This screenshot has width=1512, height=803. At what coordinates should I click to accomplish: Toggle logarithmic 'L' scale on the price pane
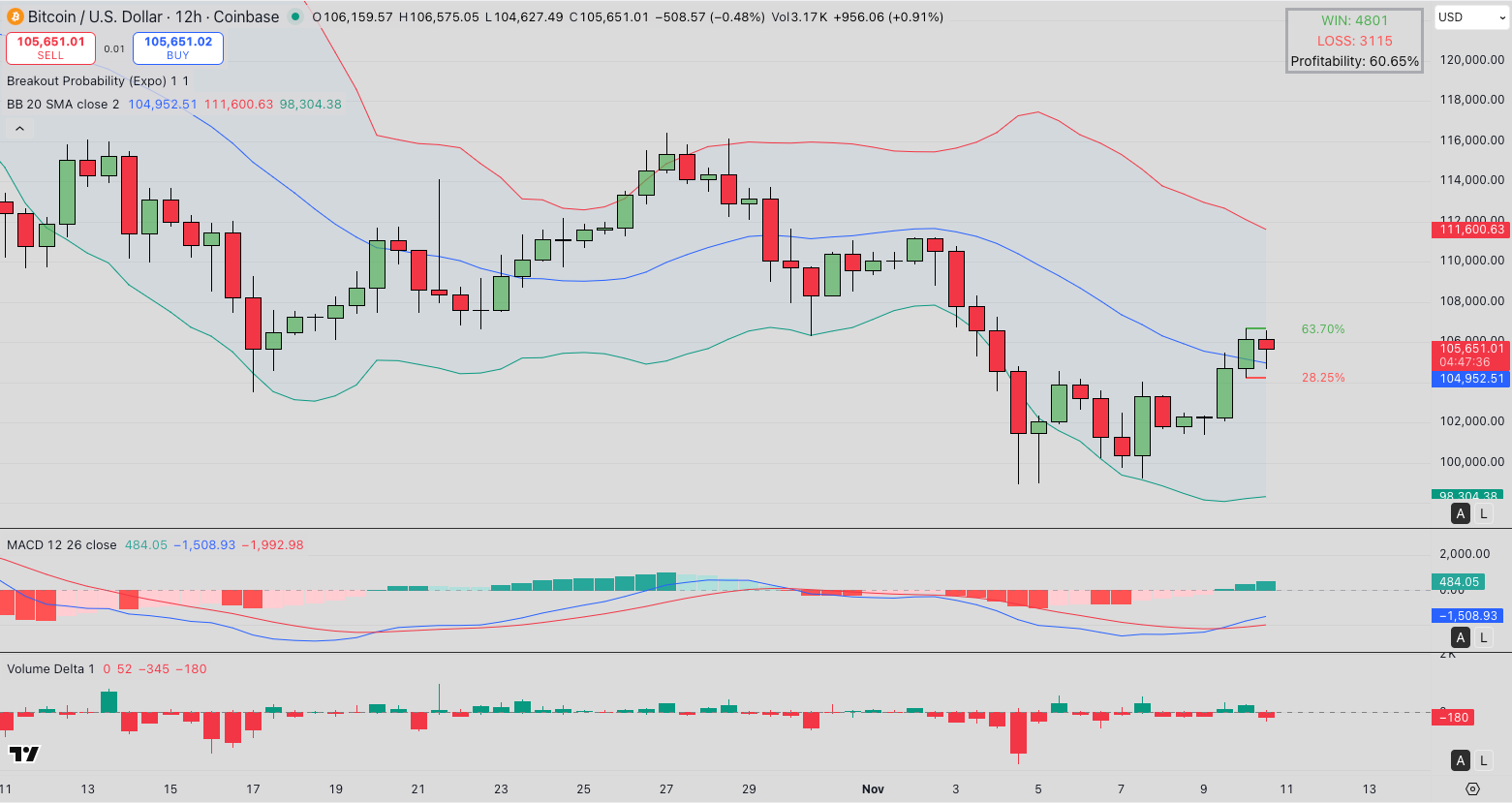[1483, 513]
